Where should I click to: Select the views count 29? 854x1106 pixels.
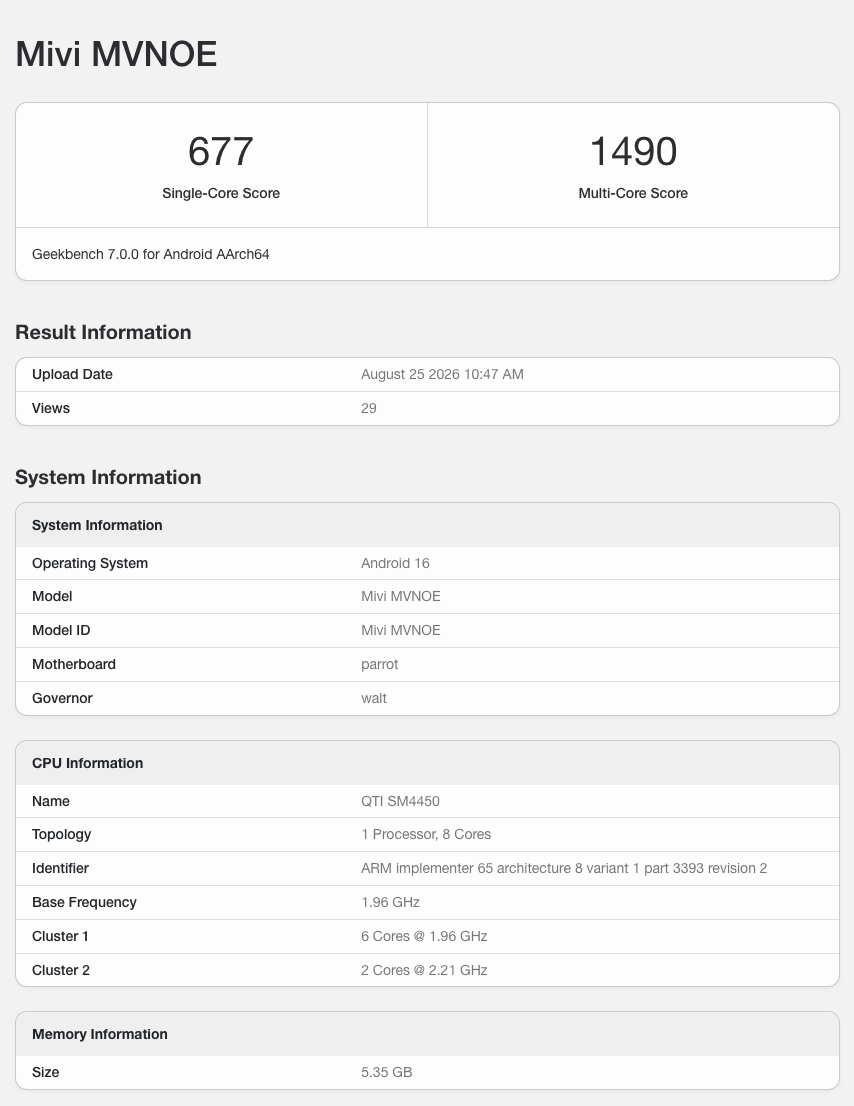369,408
